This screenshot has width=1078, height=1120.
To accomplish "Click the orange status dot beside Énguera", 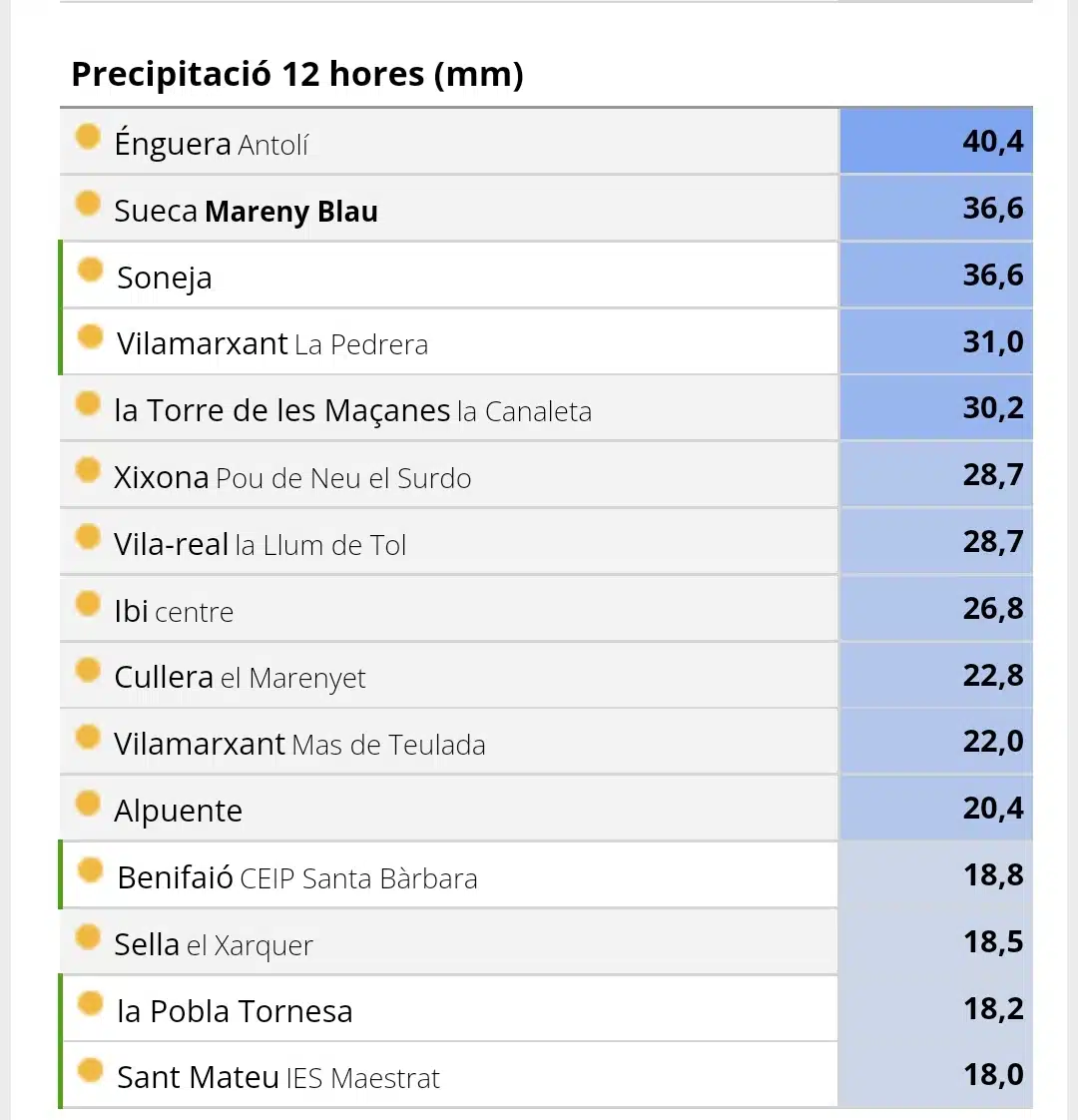I will 88,137.
